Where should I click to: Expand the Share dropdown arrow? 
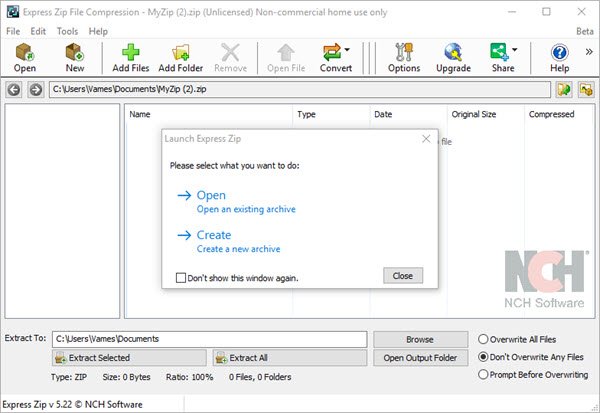515,49
